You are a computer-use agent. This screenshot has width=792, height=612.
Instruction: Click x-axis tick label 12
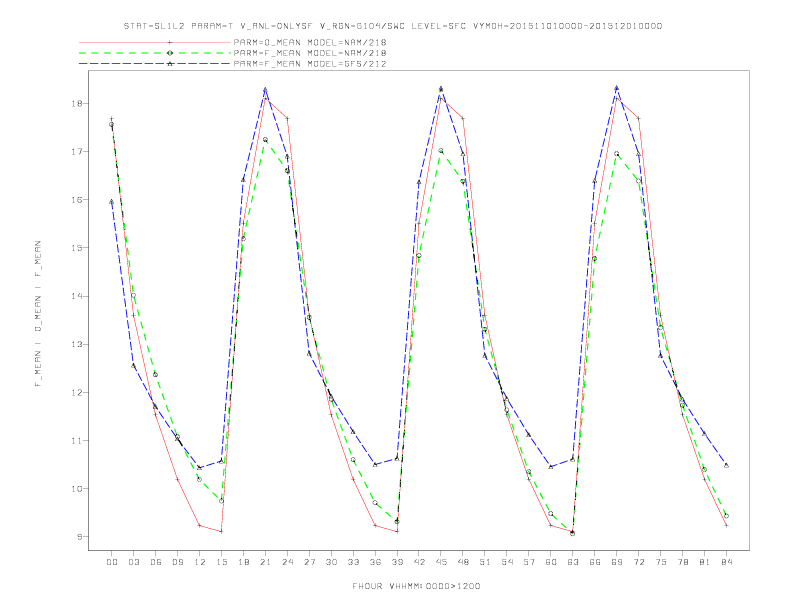pos(200,562)
